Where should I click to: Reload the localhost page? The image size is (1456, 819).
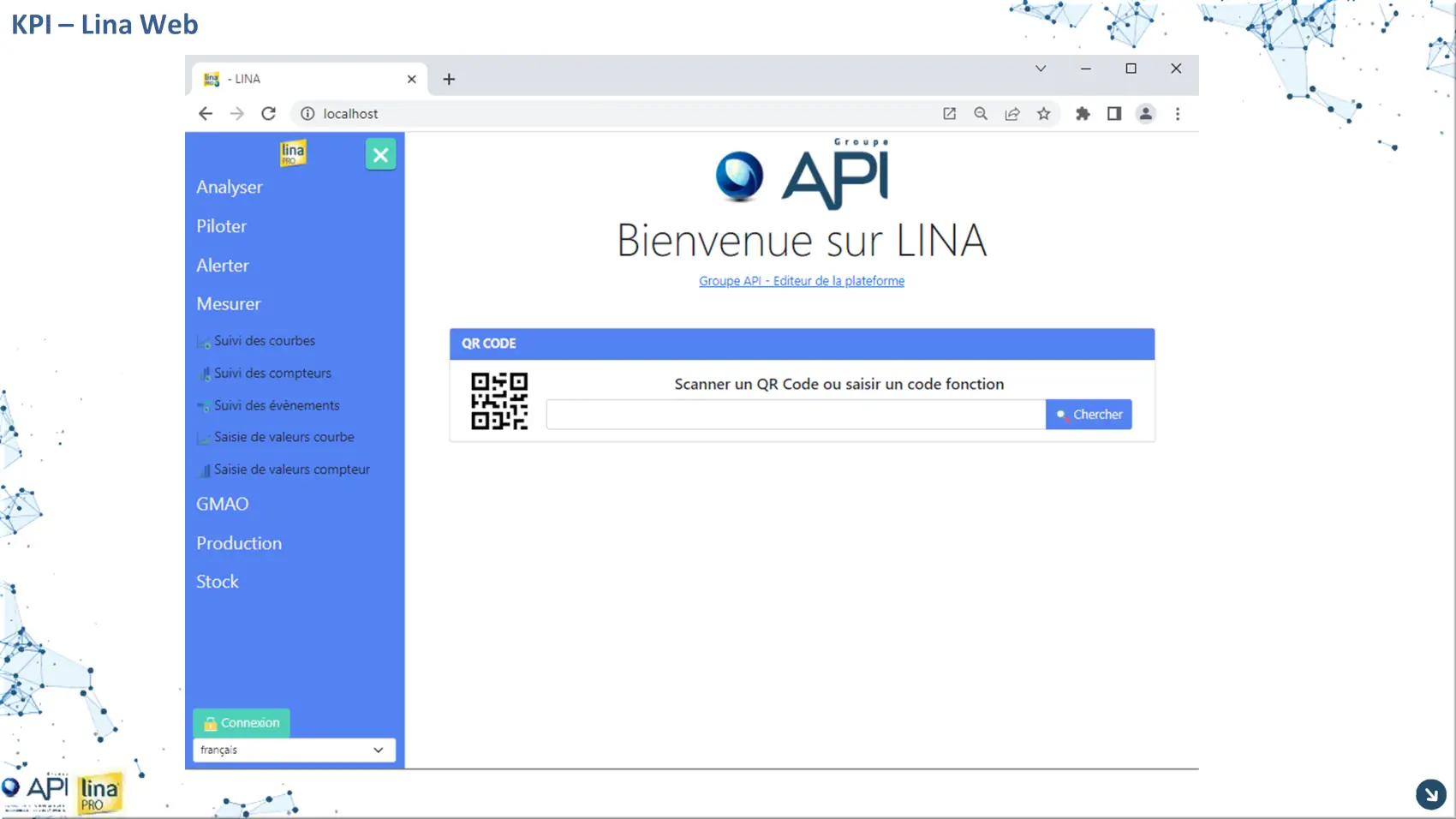269,114
